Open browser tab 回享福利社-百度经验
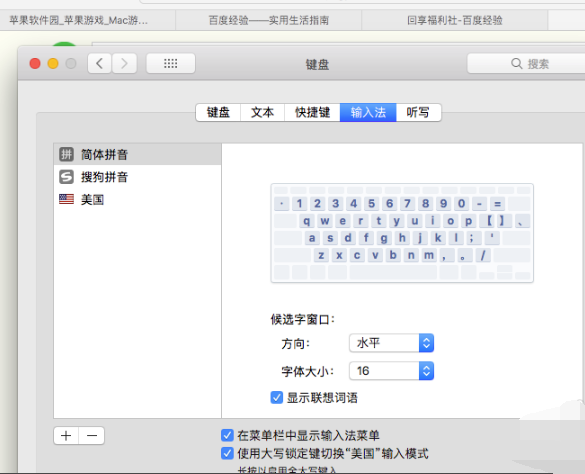585x474 pixels. 454,20
